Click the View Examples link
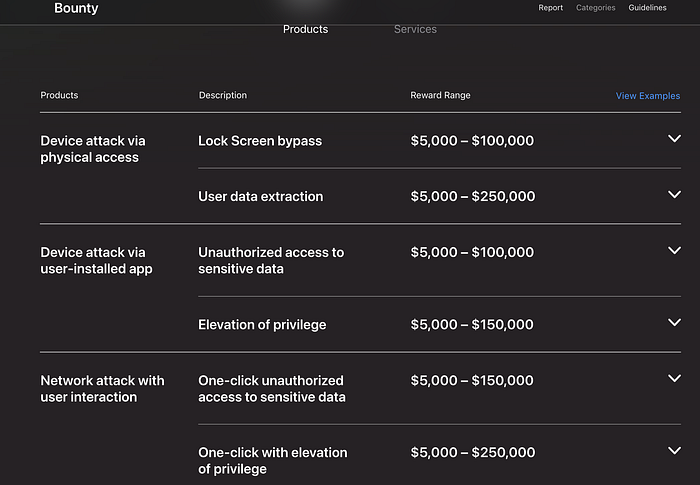 647,96
